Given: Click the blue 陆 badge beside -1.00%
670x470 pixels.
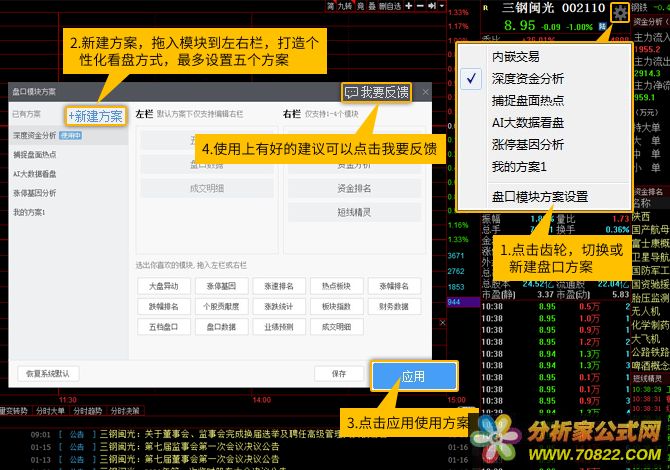Looking at the screenshot, I should pos(602,26).
